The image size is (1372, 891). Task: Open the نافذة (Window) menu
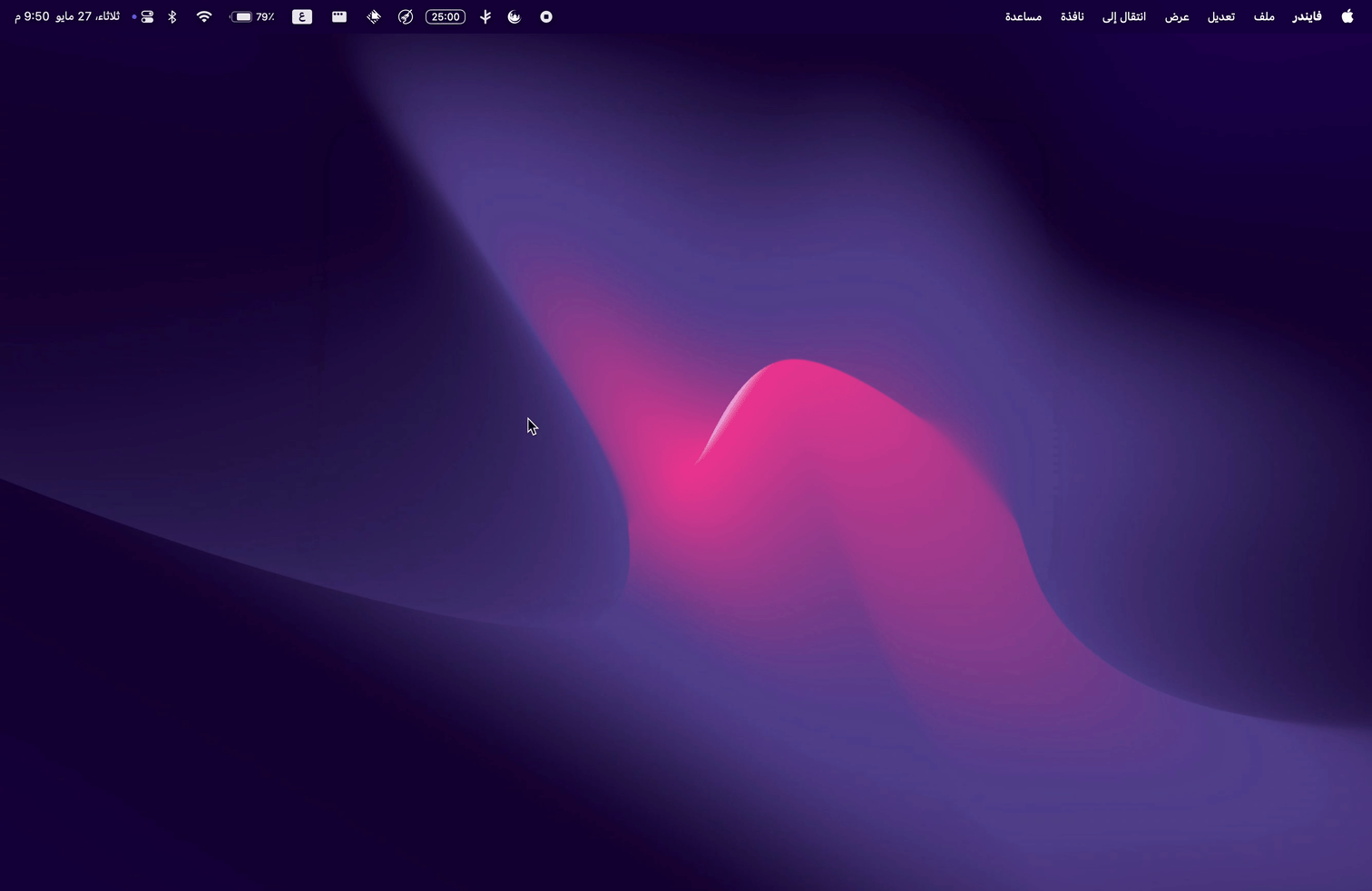coord(1072,16)
